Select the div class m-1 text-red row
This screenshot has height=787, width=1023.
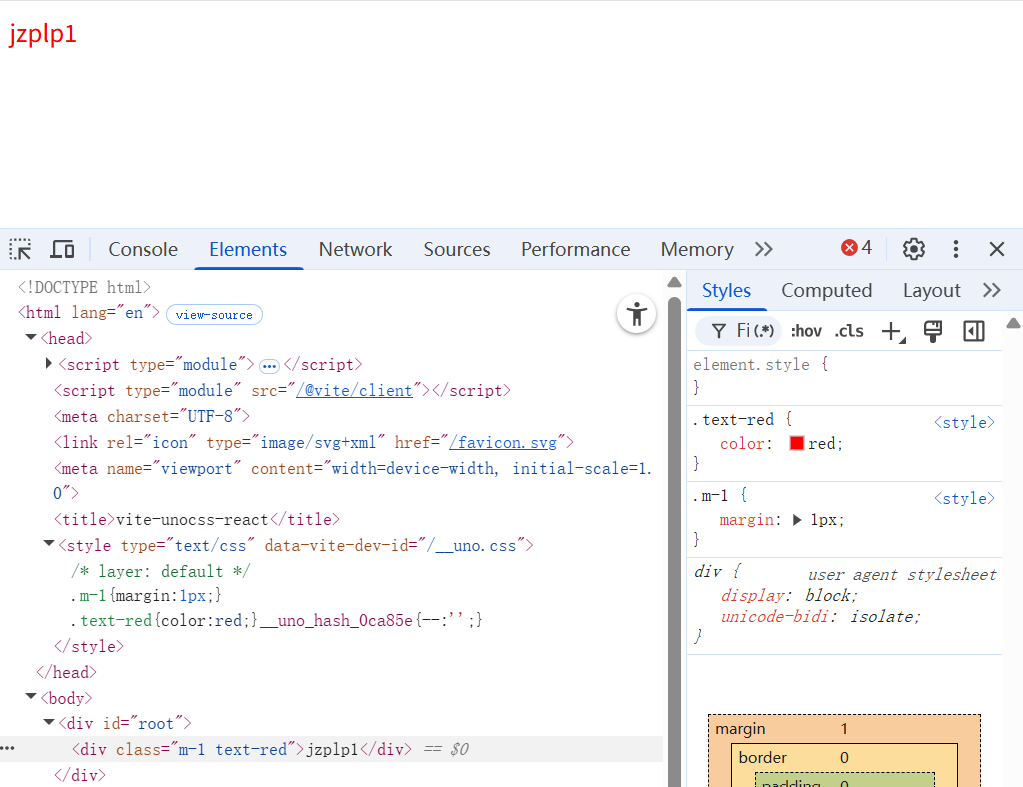click(x=331, y=749)
